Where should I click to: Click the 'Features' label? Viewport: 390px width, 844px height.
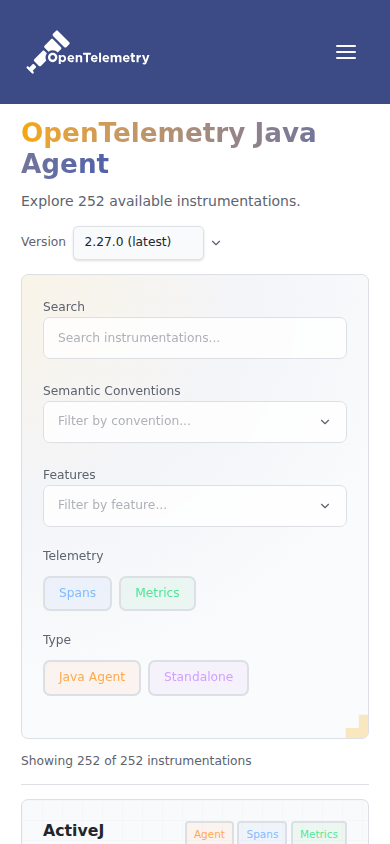click(x=69, y=475)
